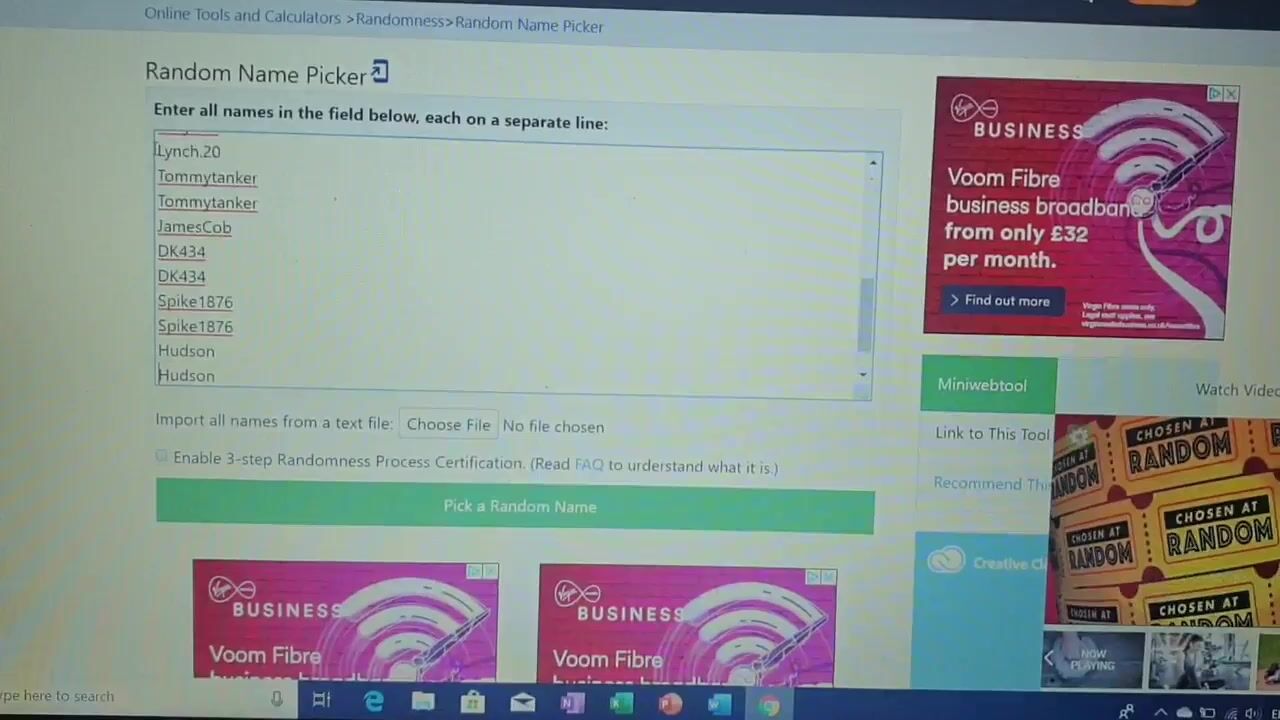Click Choose File to import names

tap(448, 425)
